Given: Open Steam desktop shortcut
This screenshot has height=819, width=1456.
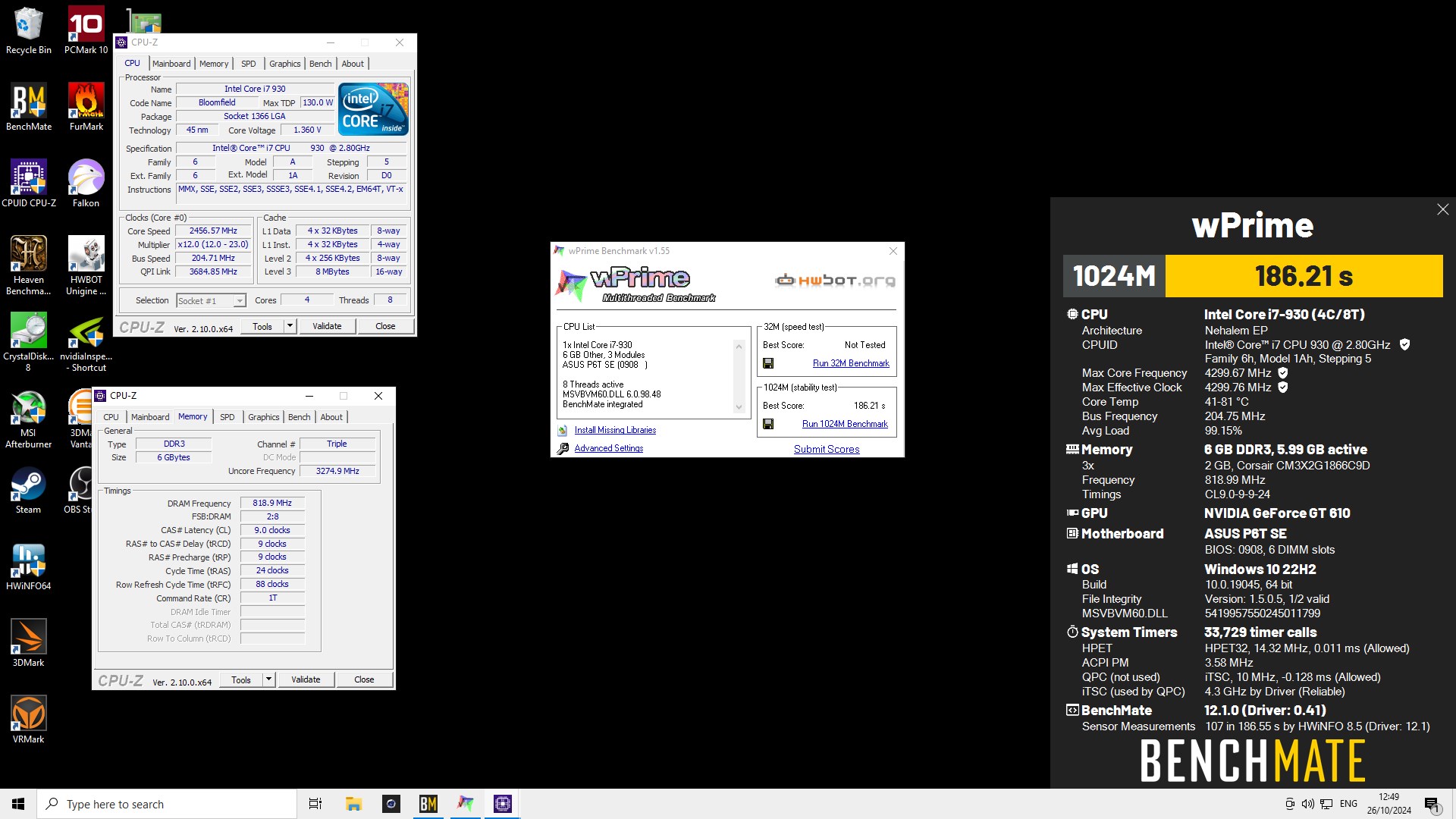Looking at the screenshot, I should [x=29, y=490].
